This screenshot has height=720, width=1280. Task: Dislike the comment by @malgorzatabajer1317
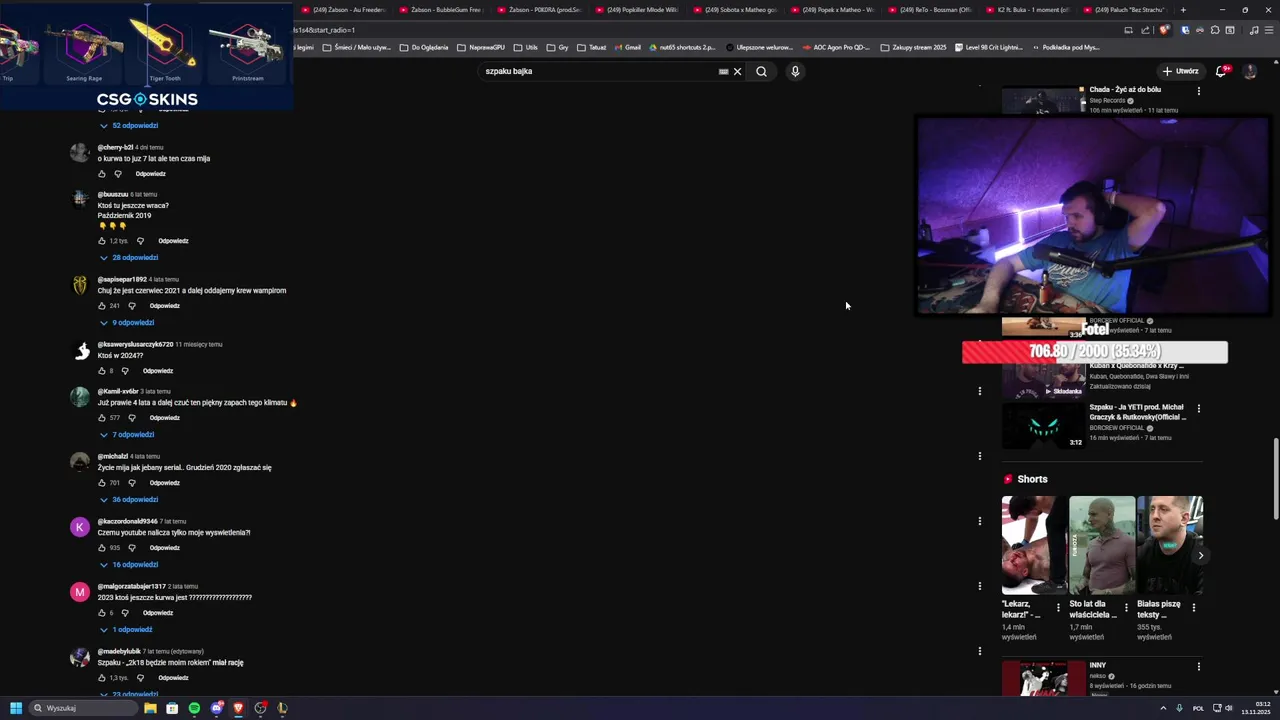coord(125,613)
